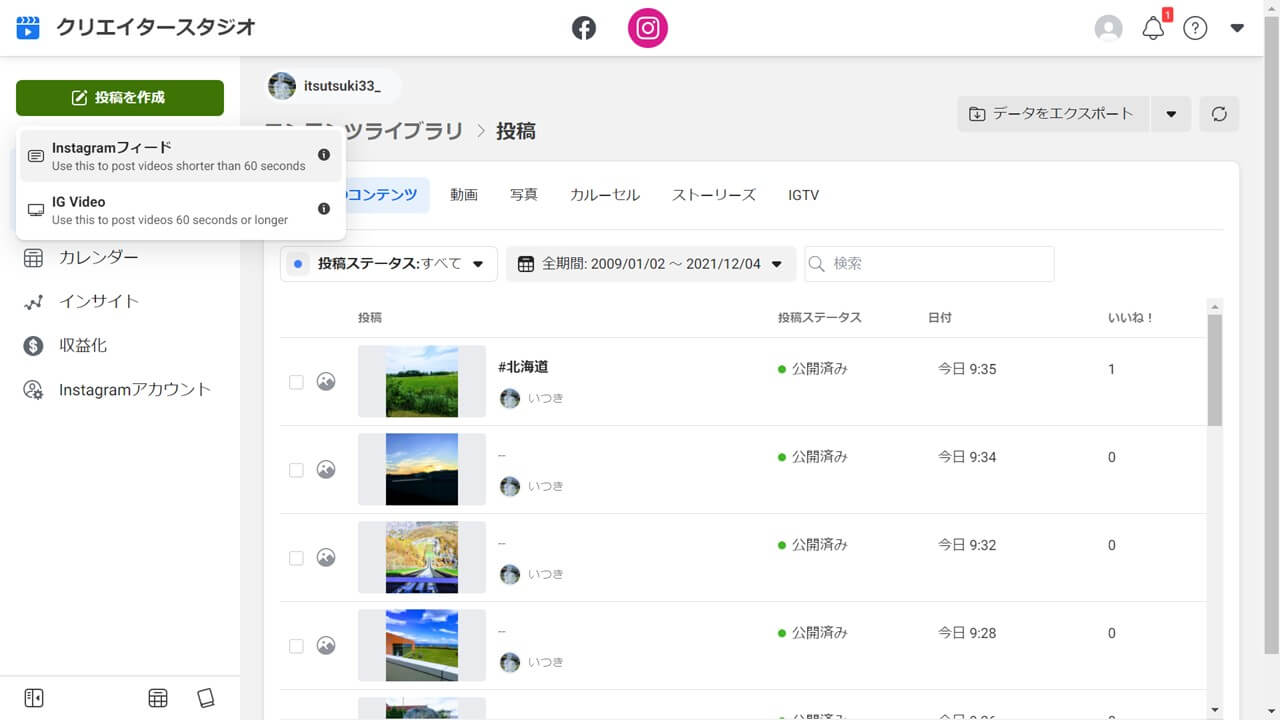The width and height of the screenshot is (1280, 720).
Task: Click the 投稿を作成 button
Action: tap(120, 98)
